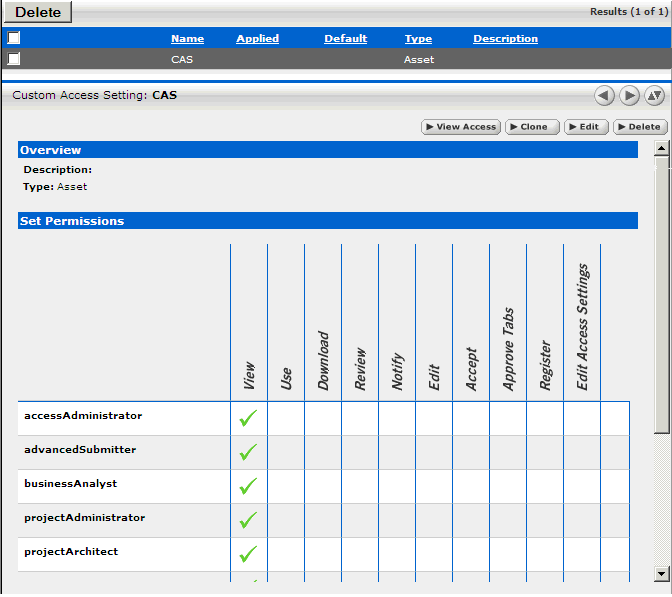The image size is (672, 597).
Task: Click the Use column header
Action: click(x=286, y=379)
